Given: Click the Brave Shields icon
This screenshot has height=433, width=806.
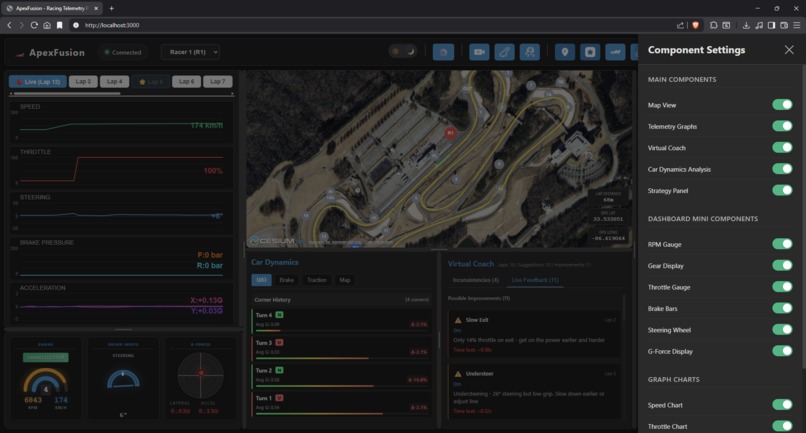Looking at the screenshot, I should (695, 25).
